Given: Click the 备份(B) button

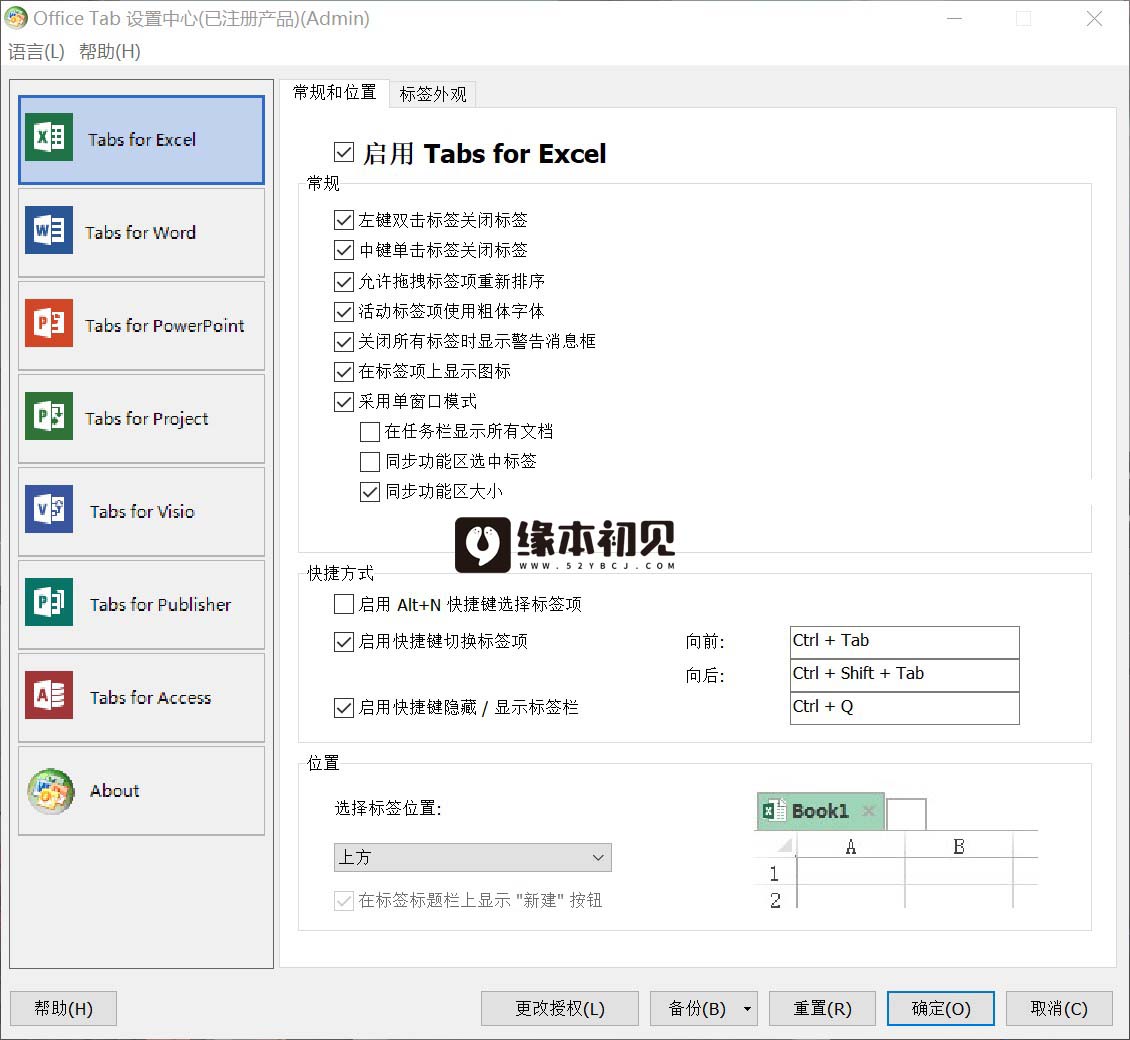Looking at the screenshot, I should 695,1008.
